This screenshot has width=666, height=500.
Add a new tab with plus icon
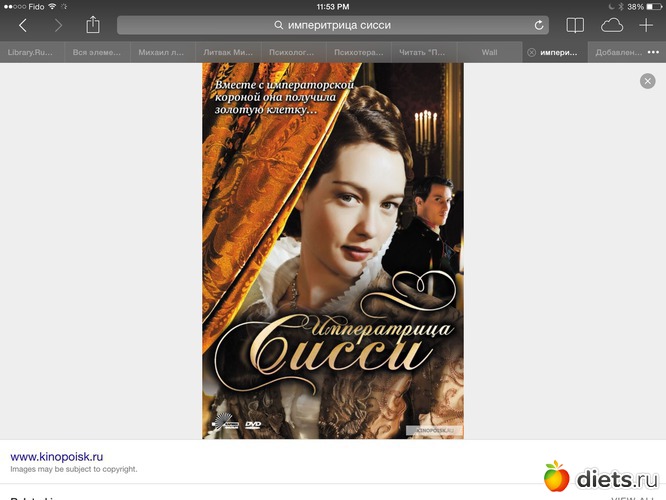[646, 25]
